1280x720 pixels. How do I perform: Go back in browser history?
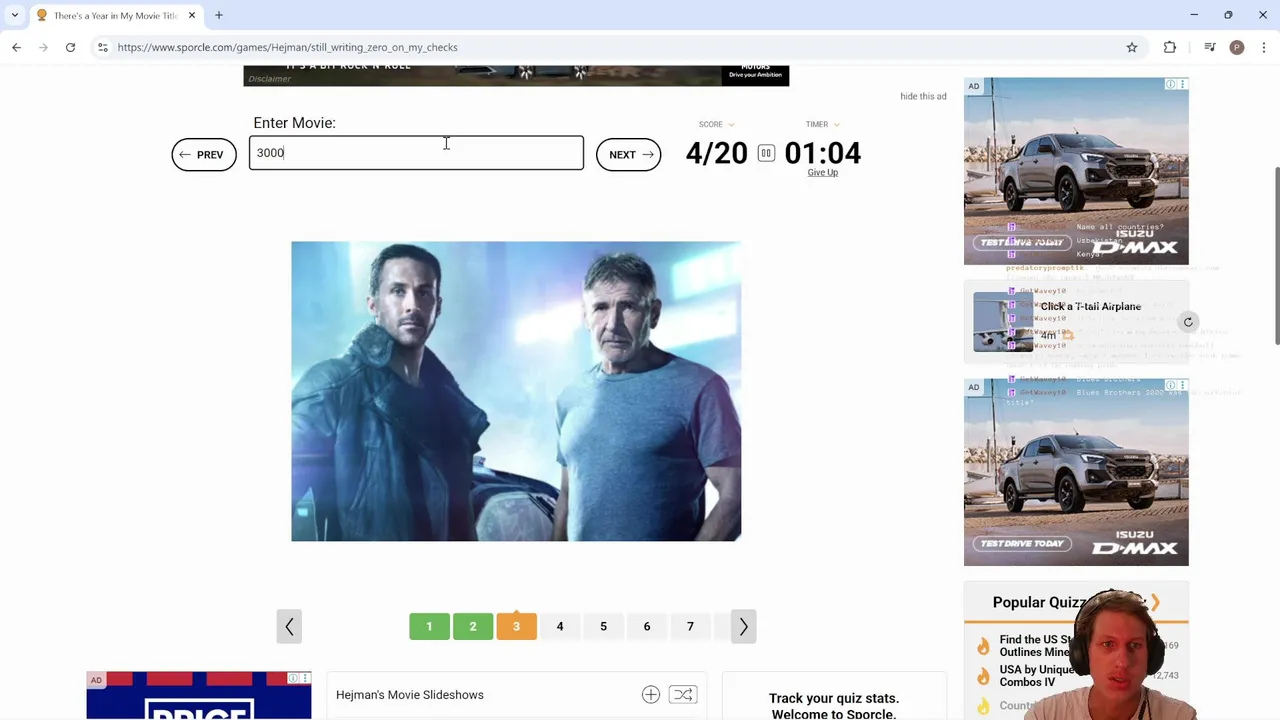tap(16, 47)
